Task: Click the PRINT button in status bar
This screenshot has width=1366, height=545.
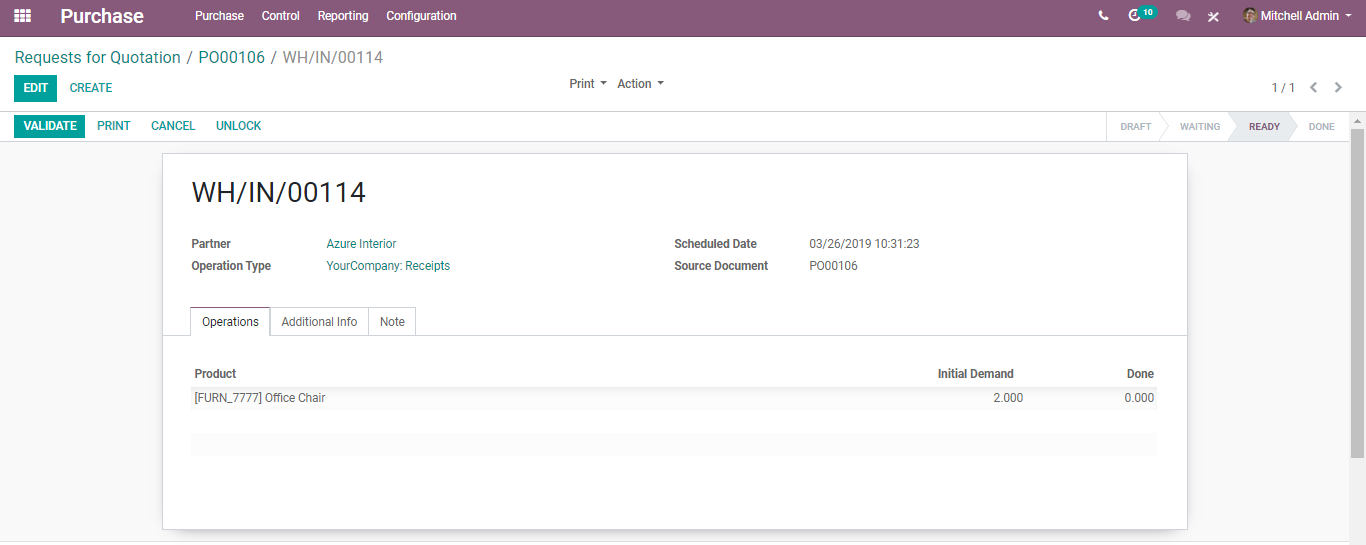Action: (x=114, y=126)
